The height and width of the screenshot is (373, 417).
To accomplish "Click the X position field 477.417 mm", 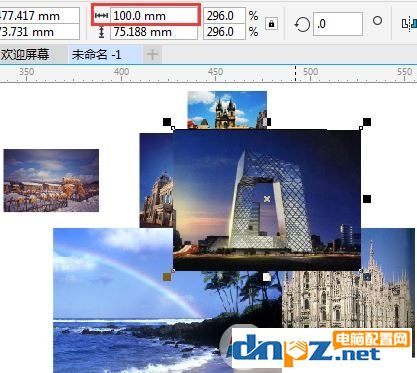I will click(x=39, y=16).
